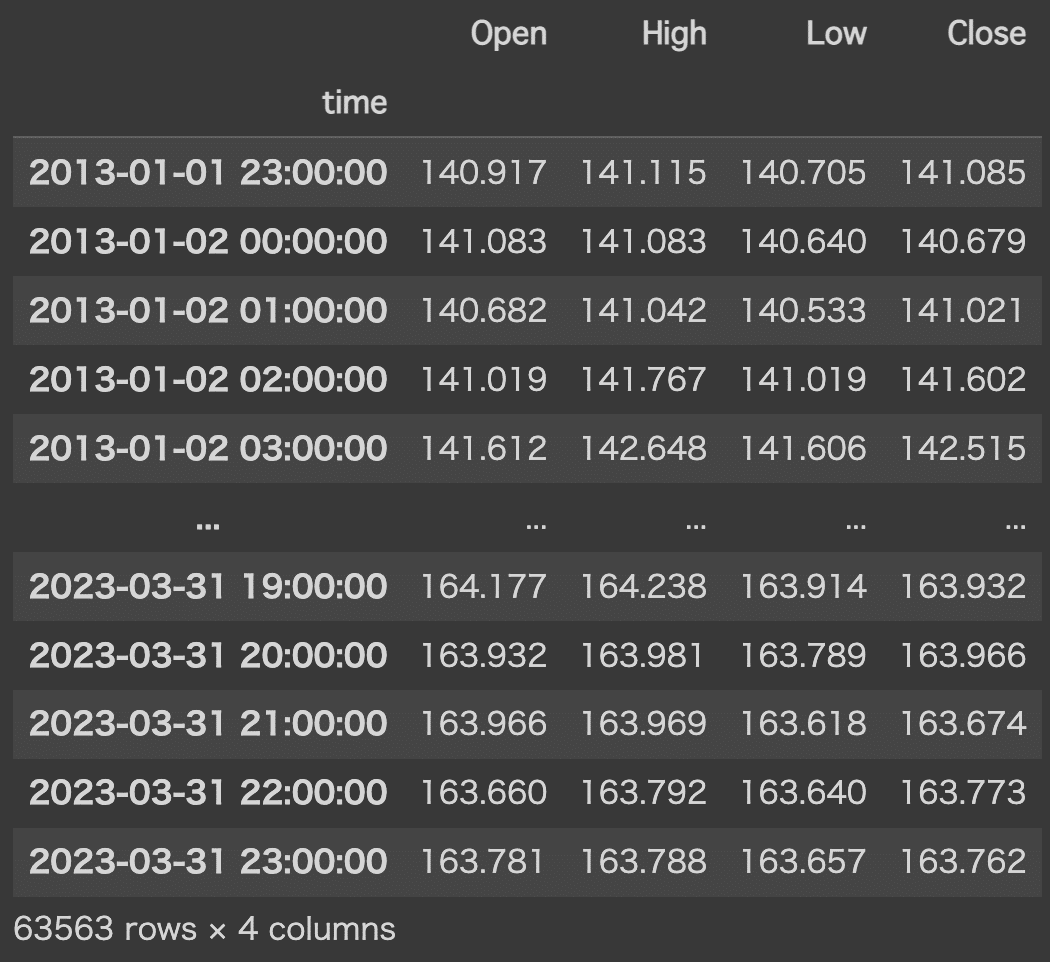
Task: Click Close value 163.762
Action: [962, 861]
